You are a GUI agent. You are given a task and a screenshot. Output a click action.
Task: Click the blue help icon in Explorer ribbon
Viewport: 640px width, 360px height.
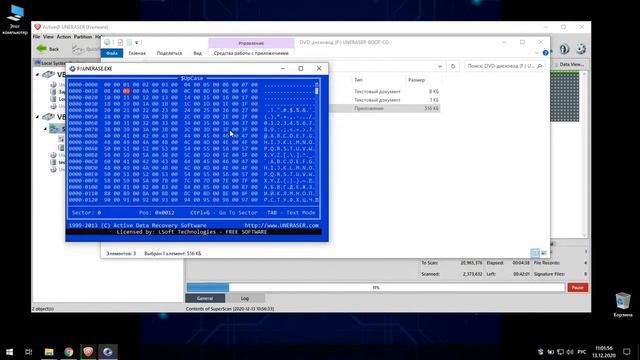(545, 53)
